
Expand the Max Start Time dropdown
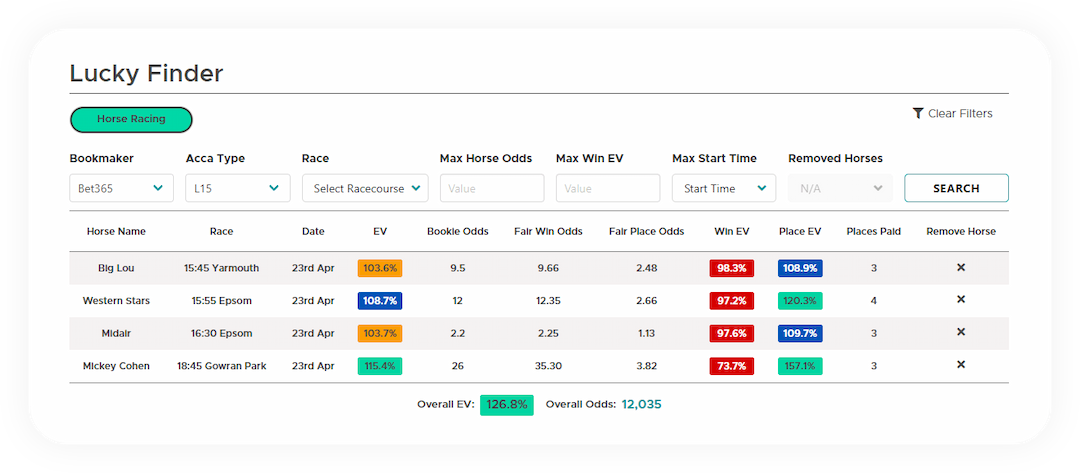tap(723, 188)
